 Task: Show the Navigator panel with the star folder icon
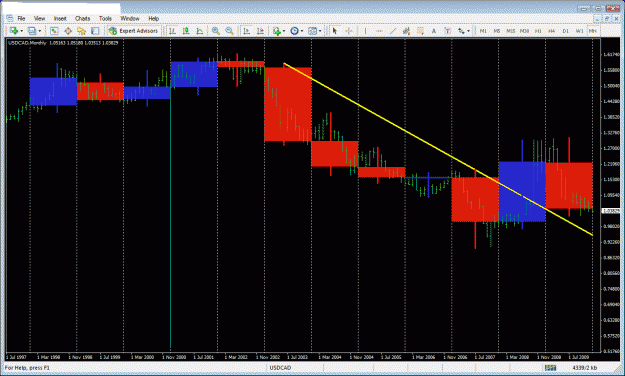tap(81, 31)
